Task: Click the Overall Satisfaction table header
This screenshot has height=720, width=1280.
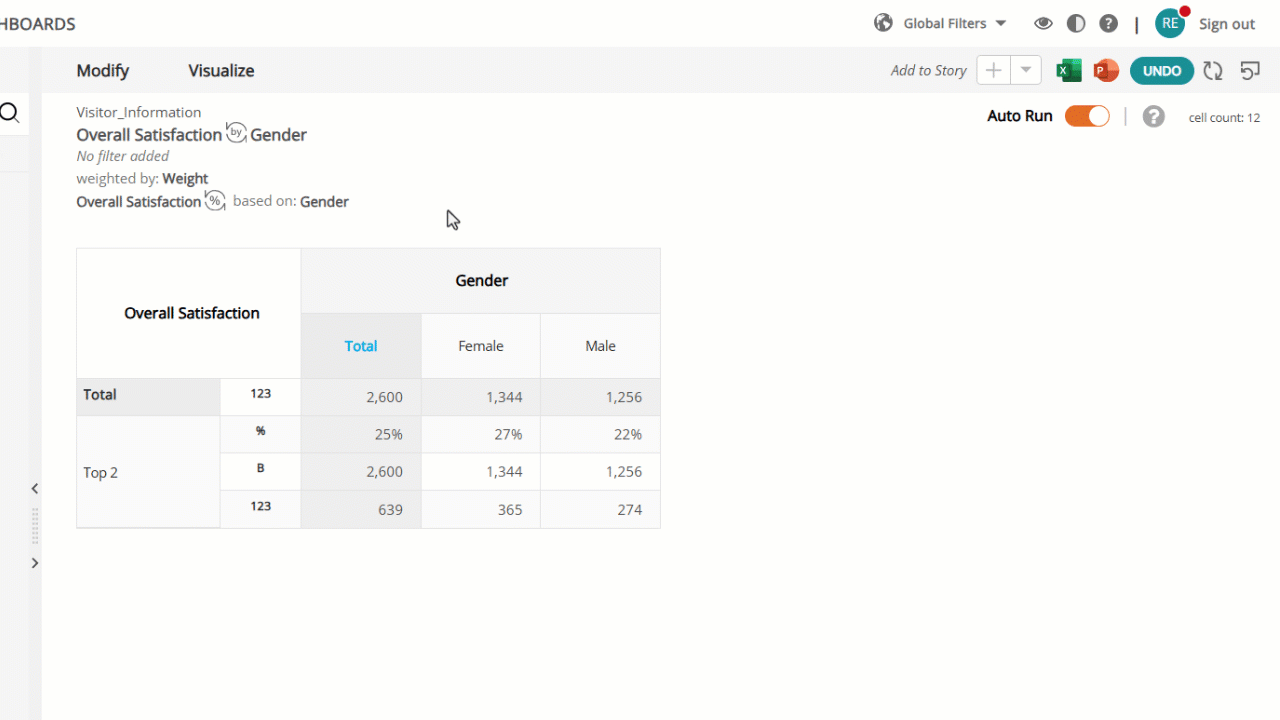Action: pos(191,313)
